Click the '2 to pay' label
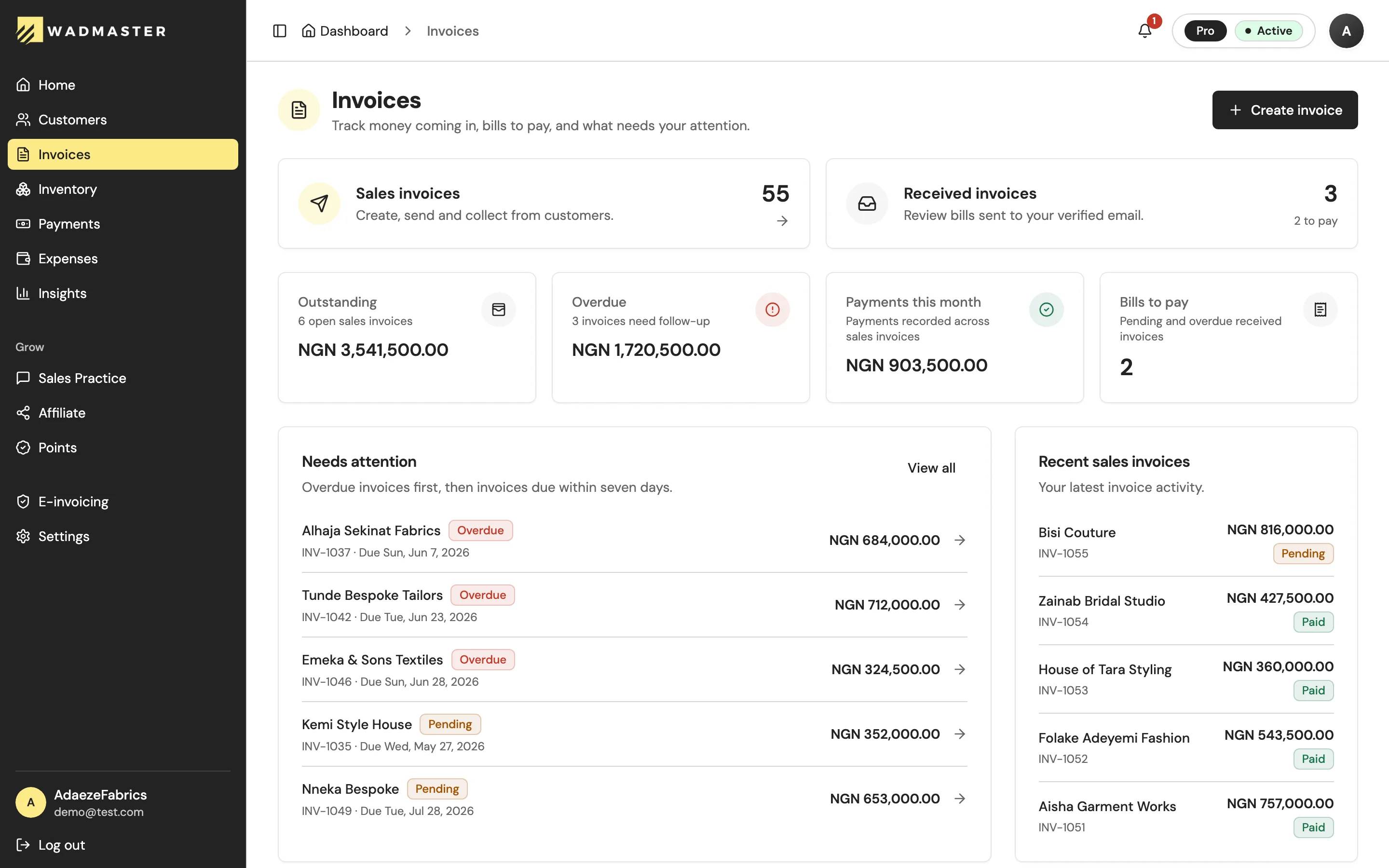Viewport: 1389px width, 868px height. coord(1316,221)
